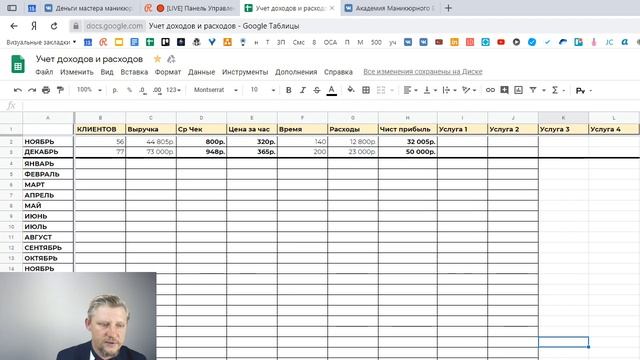Insert a link with chain icon

[490, 90]
